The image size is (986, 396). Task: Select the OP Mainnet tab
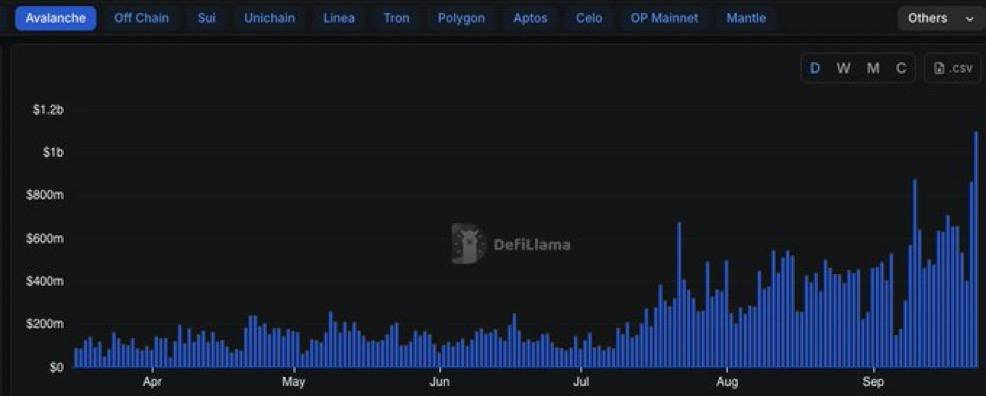click(x=664, y=18)
